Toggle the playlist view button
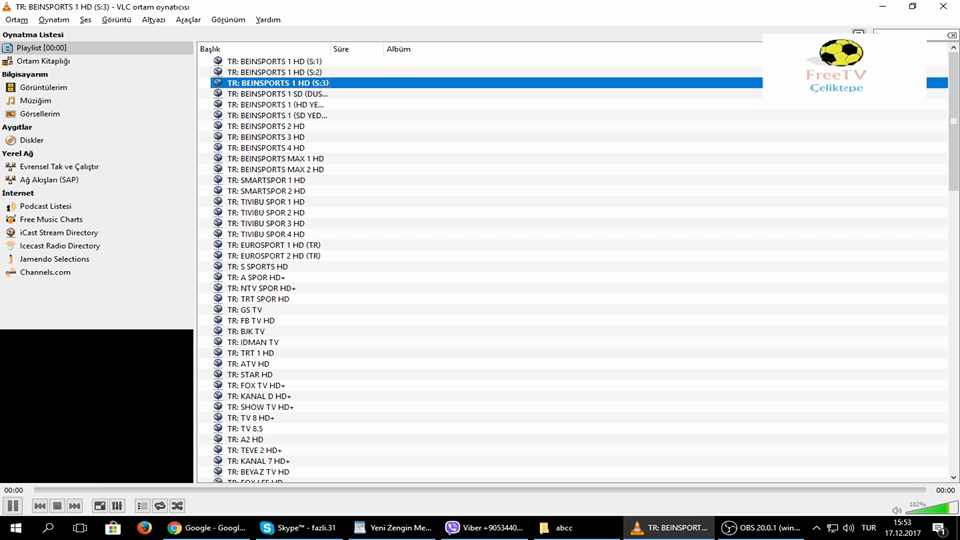Viewport: 960px width, 540px height. tap(142, 506)
